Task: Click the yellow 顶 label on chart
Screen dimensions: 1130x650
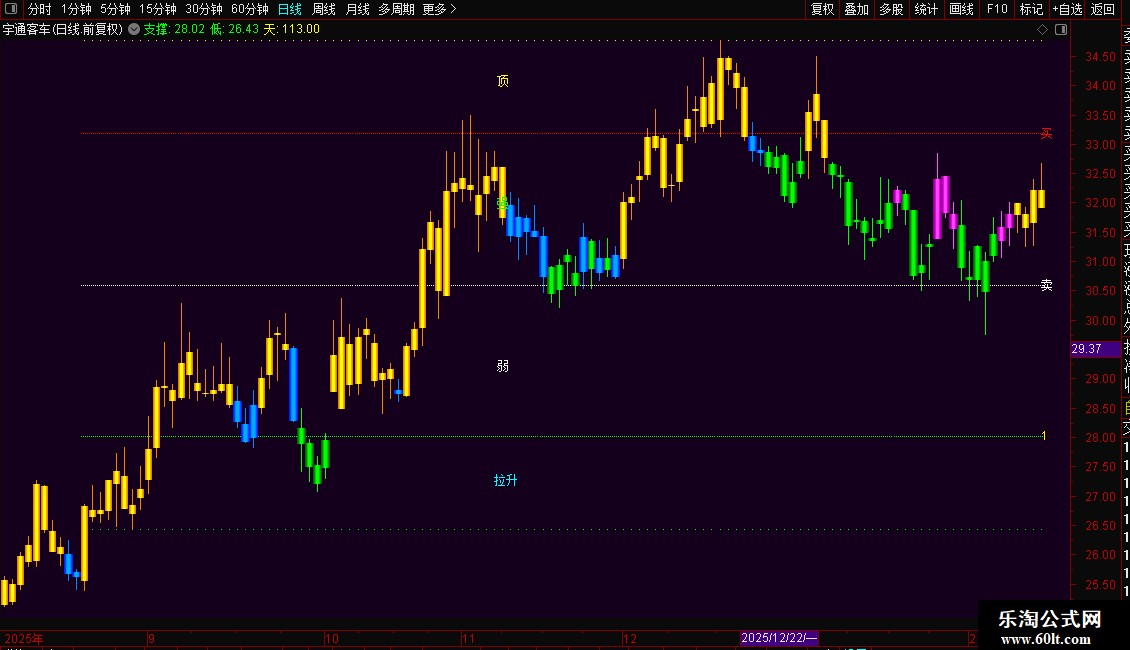Action: pos(503,81)
